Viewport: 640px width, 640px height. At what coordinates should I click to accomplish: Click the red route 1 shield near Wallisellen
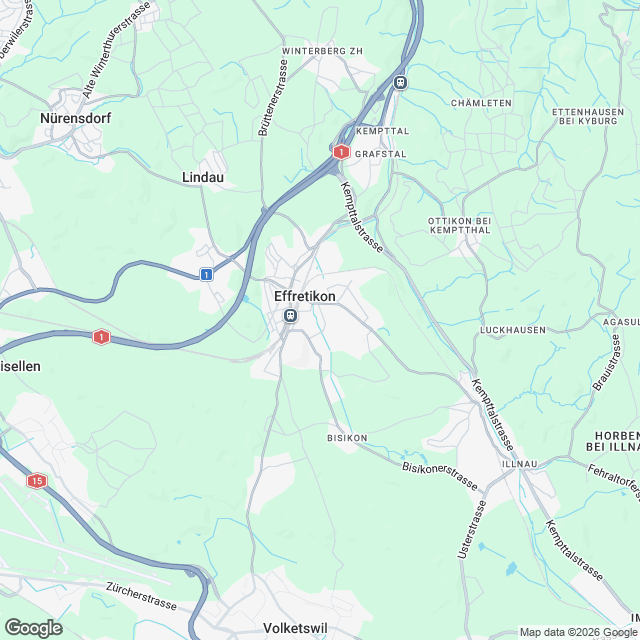pyautogui.click(x=101, y=337)
